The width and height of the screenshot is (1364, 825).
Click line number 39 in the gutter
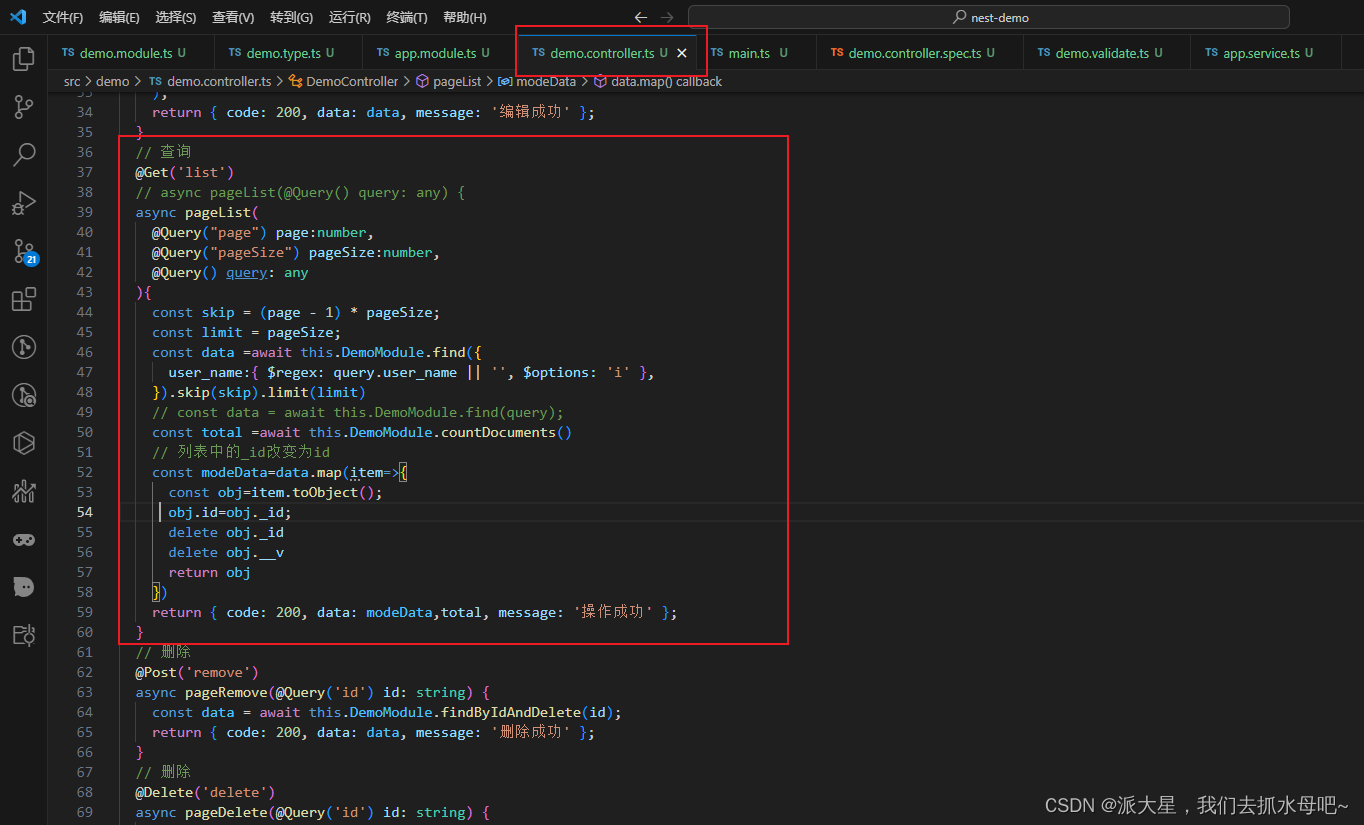84,212
